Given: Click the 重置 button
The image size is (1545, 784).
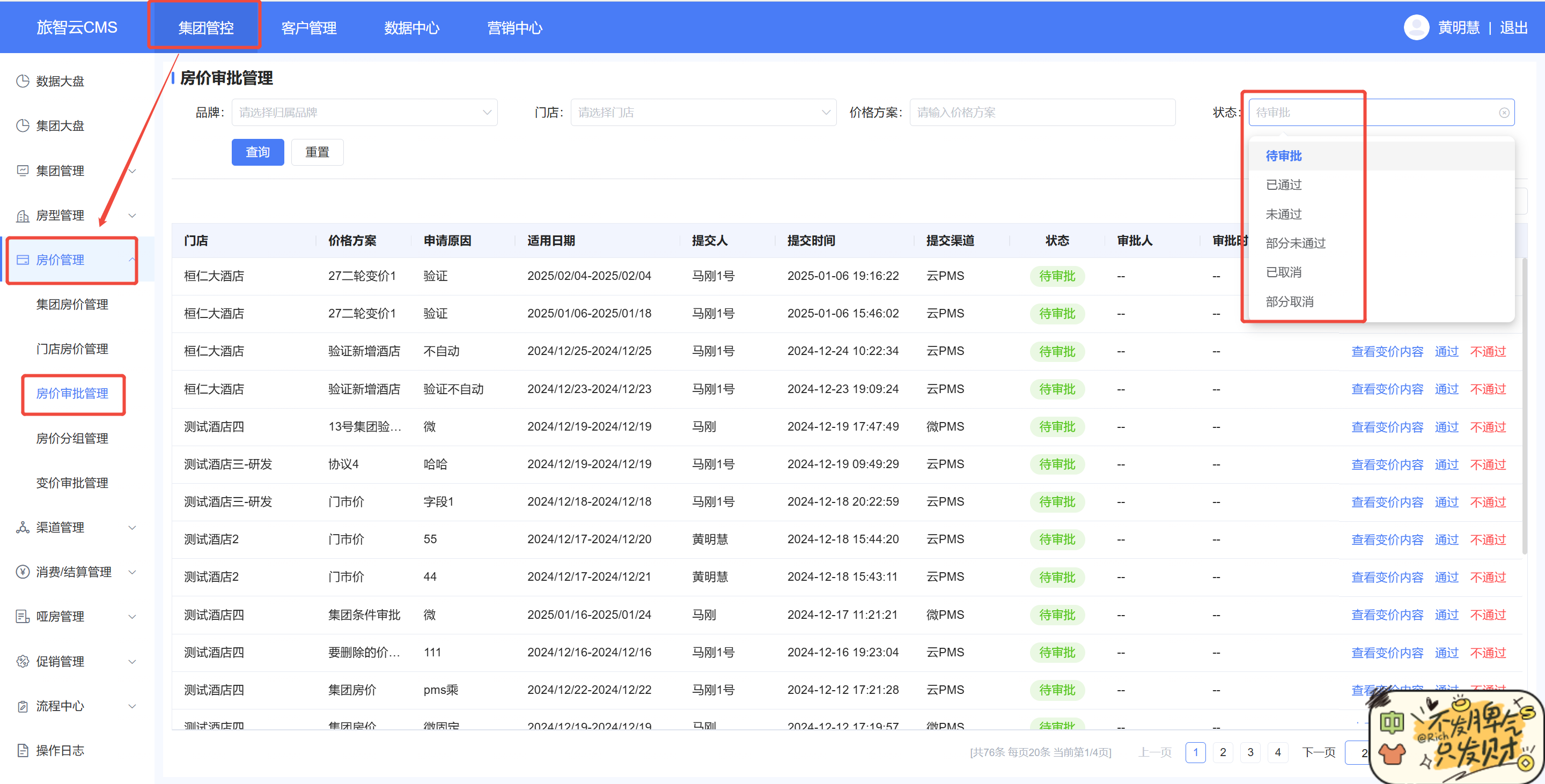Looking at the screenshot, I should [x=317, y=152].
